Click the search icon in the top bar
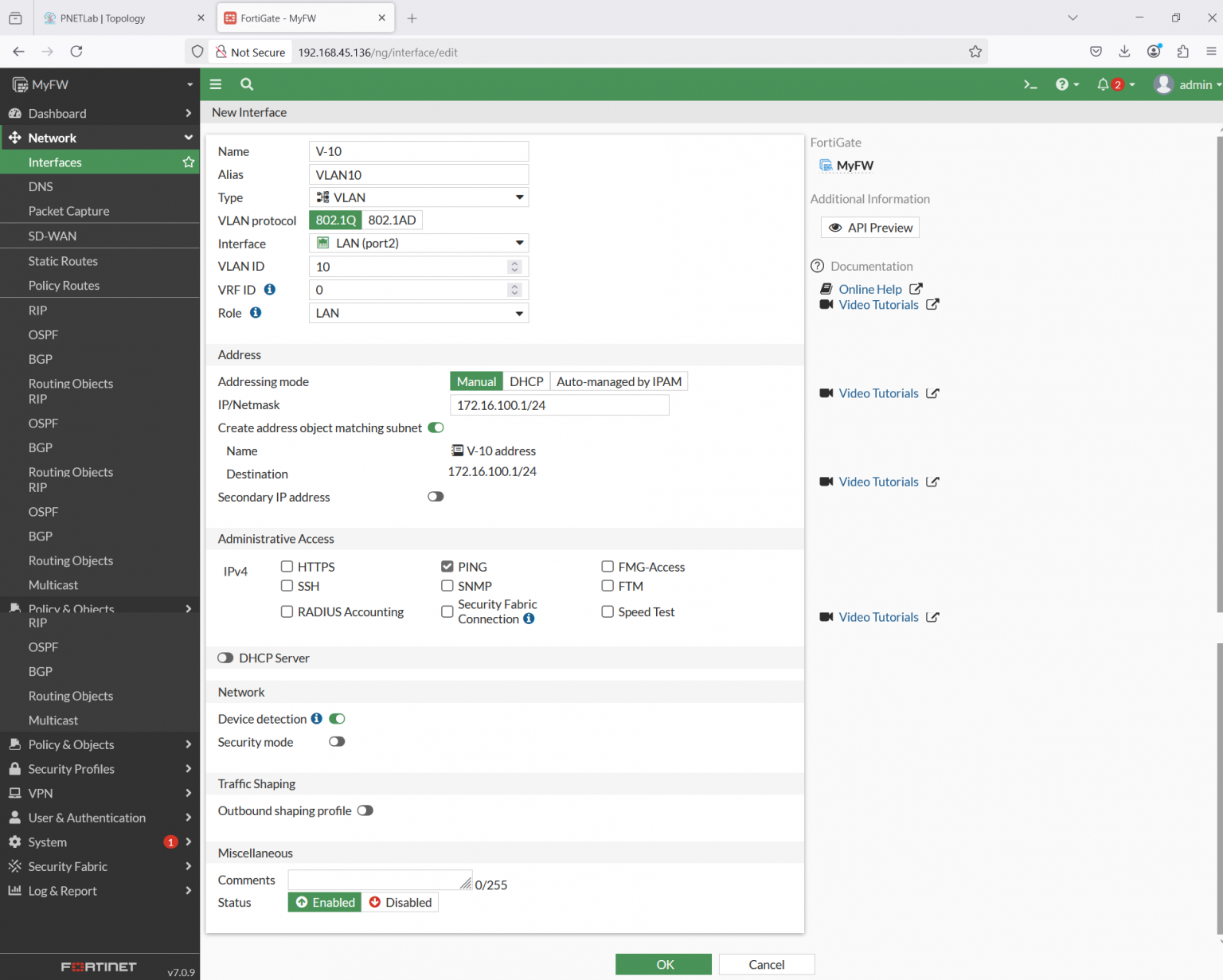1223x980 pixels. pos(246,84)
